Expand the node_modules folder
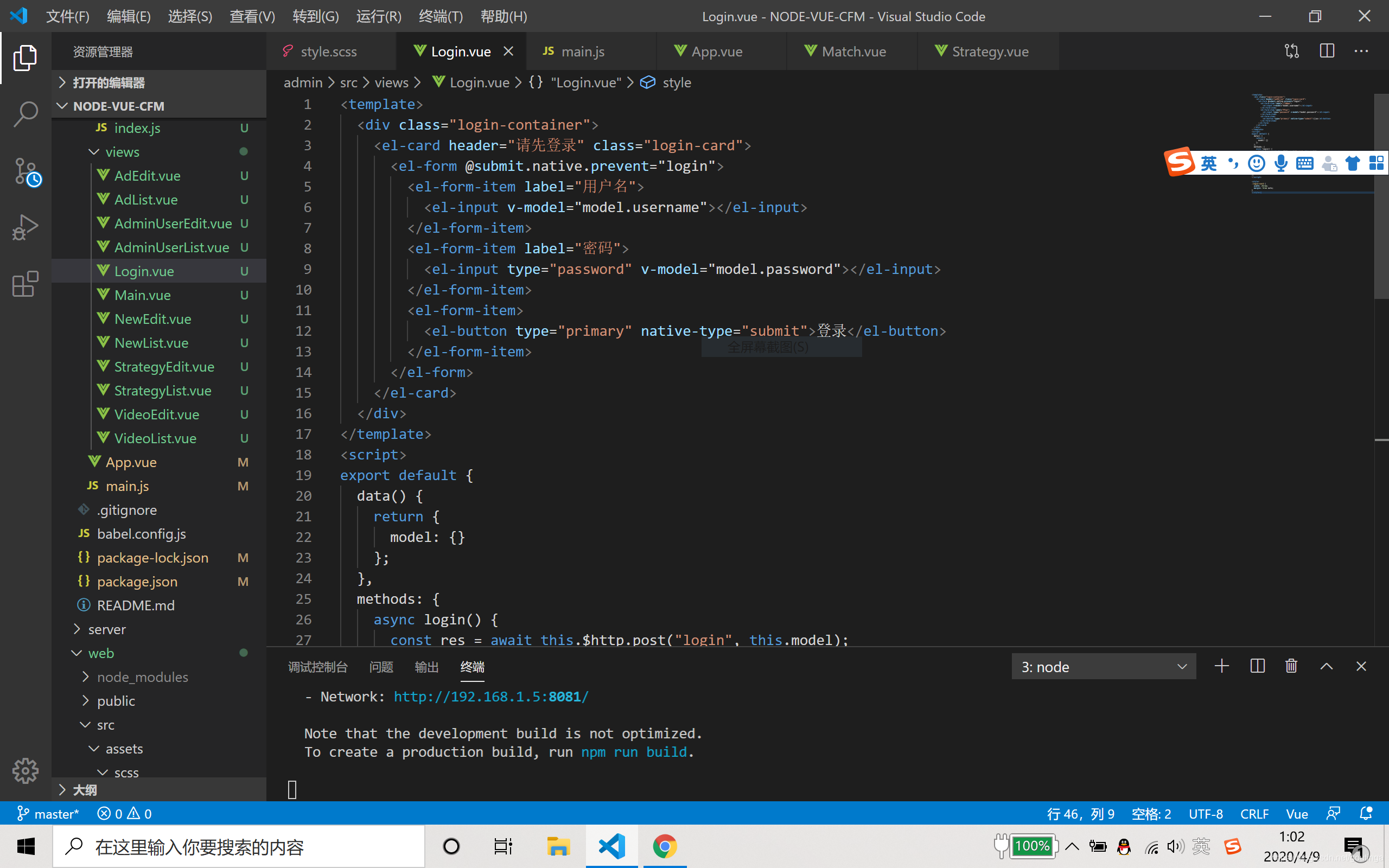 [x=158, y=677]
